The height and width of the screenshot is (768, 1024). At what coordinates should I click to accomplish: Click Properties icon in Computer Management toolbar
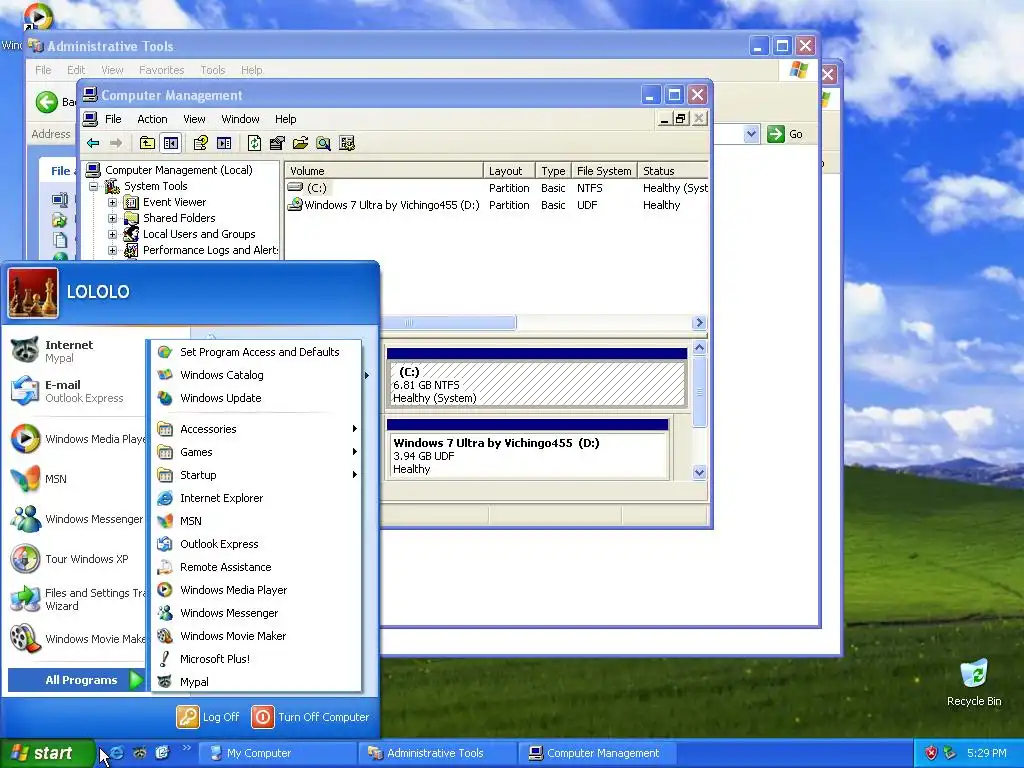click(277, 143)
